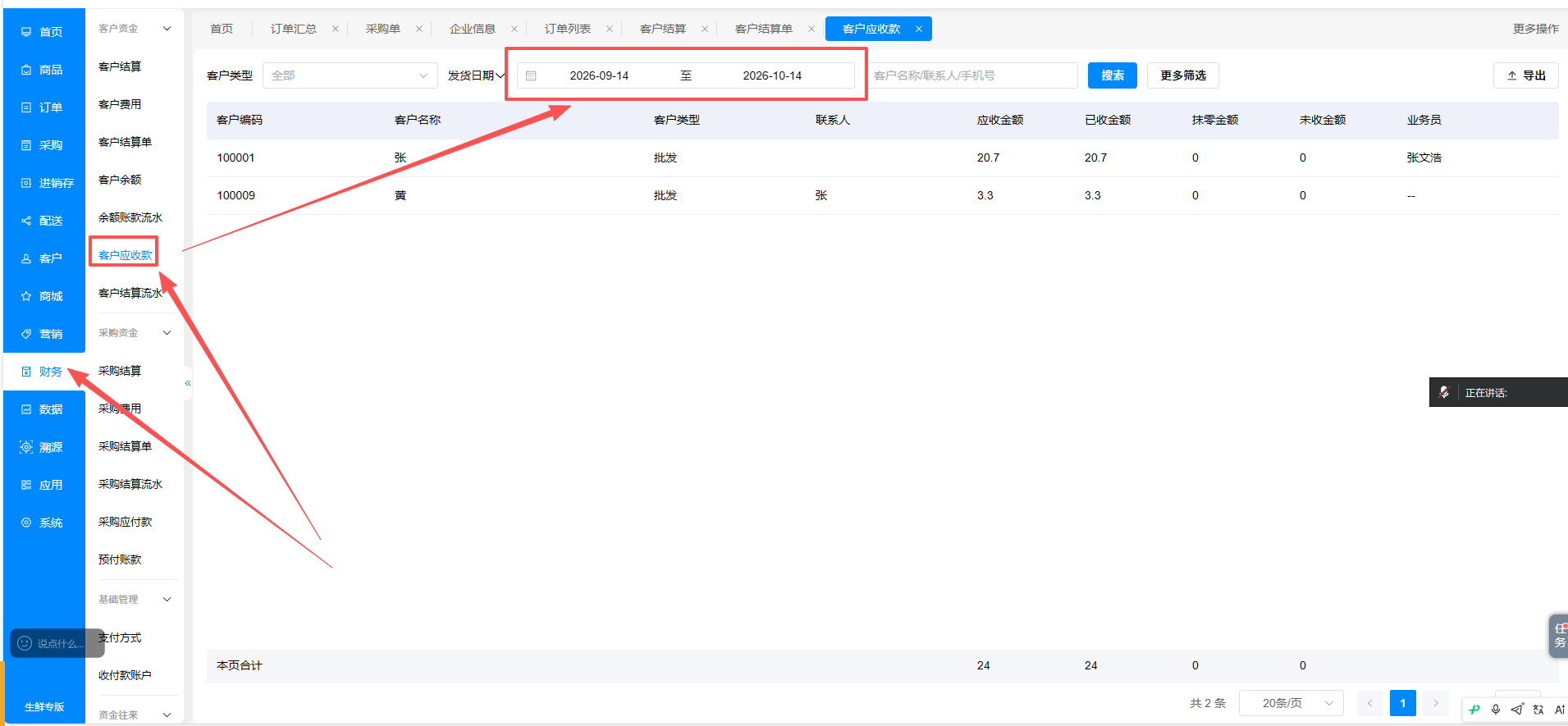The width and height of the screenshot is (1568, 726).
Task: Open the 采购 purchasing sidebar icon
Action: pyautogui.click(x=26, y=145)
